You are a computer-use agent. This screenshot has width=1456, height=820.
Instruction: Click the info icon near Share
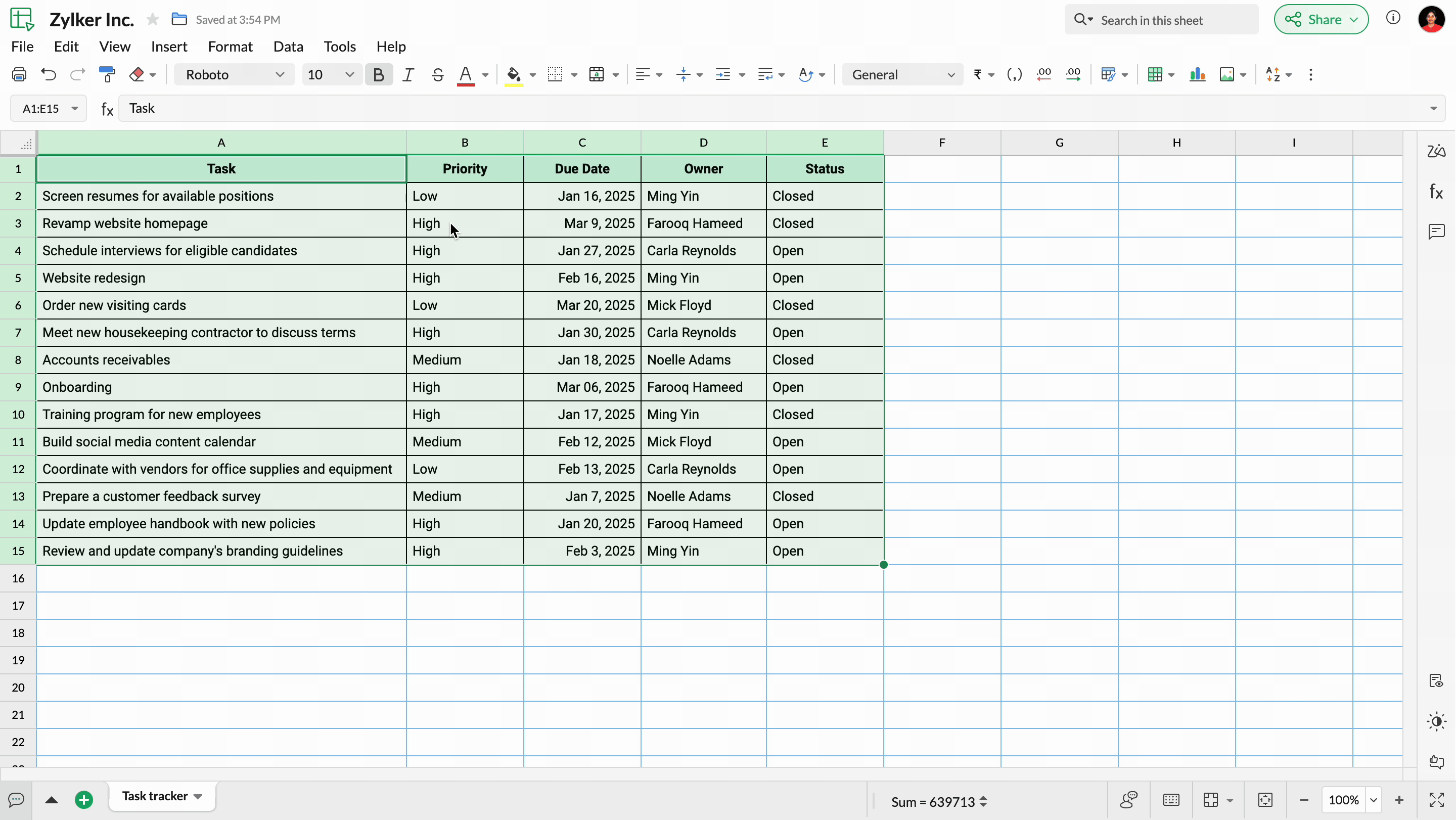point(1393,19)
